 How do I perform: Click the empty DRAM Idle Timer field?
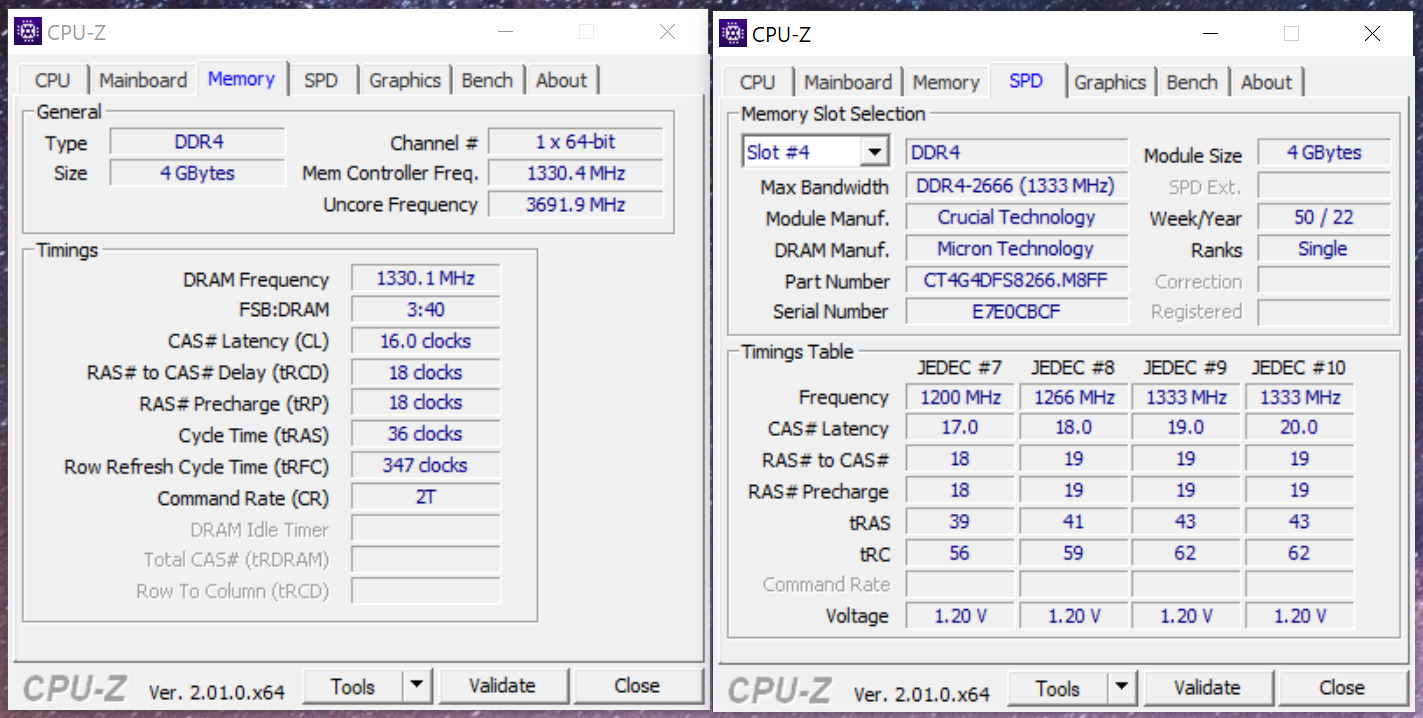point(426,529)
